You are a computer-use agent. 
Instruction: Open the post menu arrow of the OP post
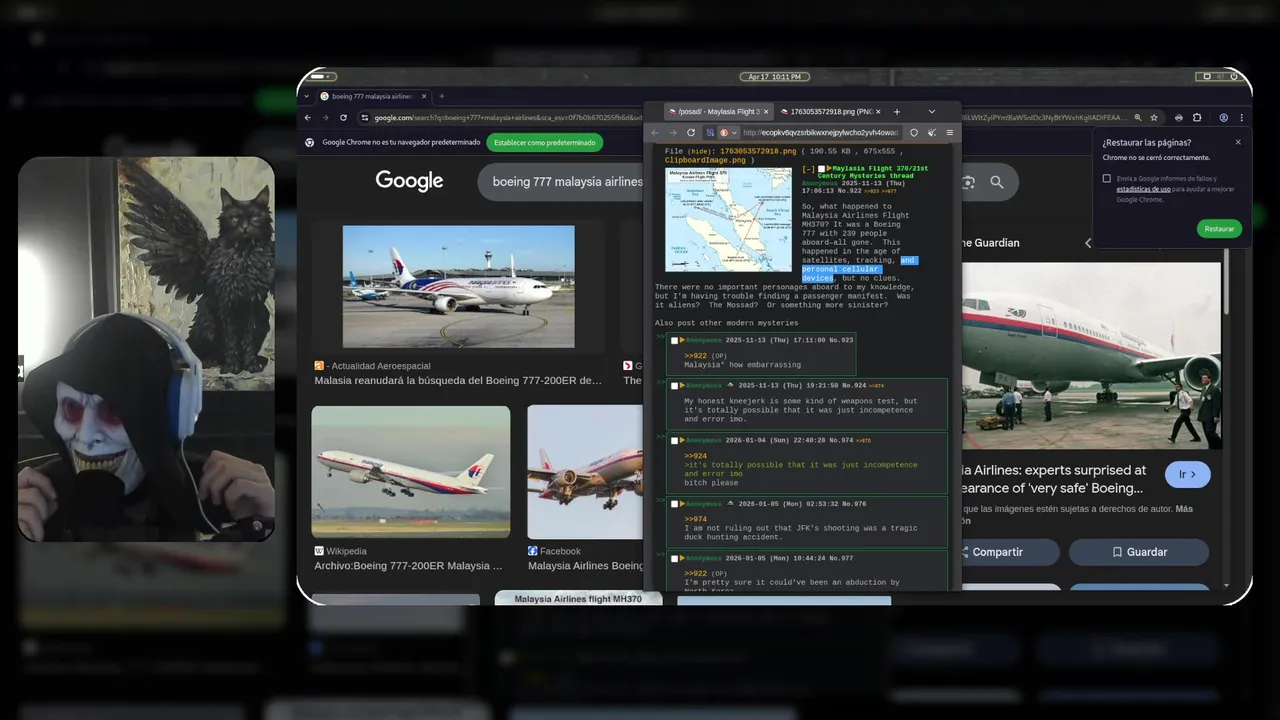829,169
